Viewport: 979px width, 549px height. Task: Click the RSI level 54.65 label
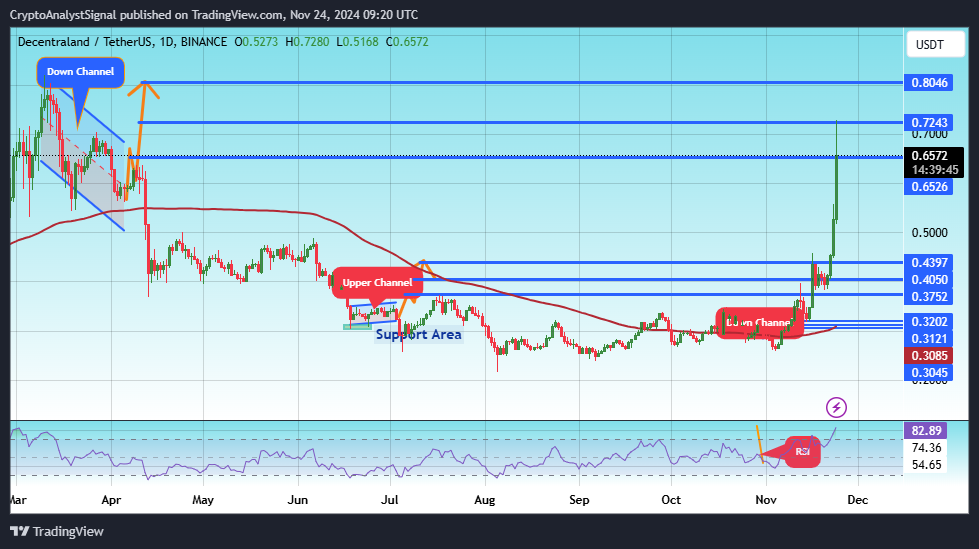(926, 465)
